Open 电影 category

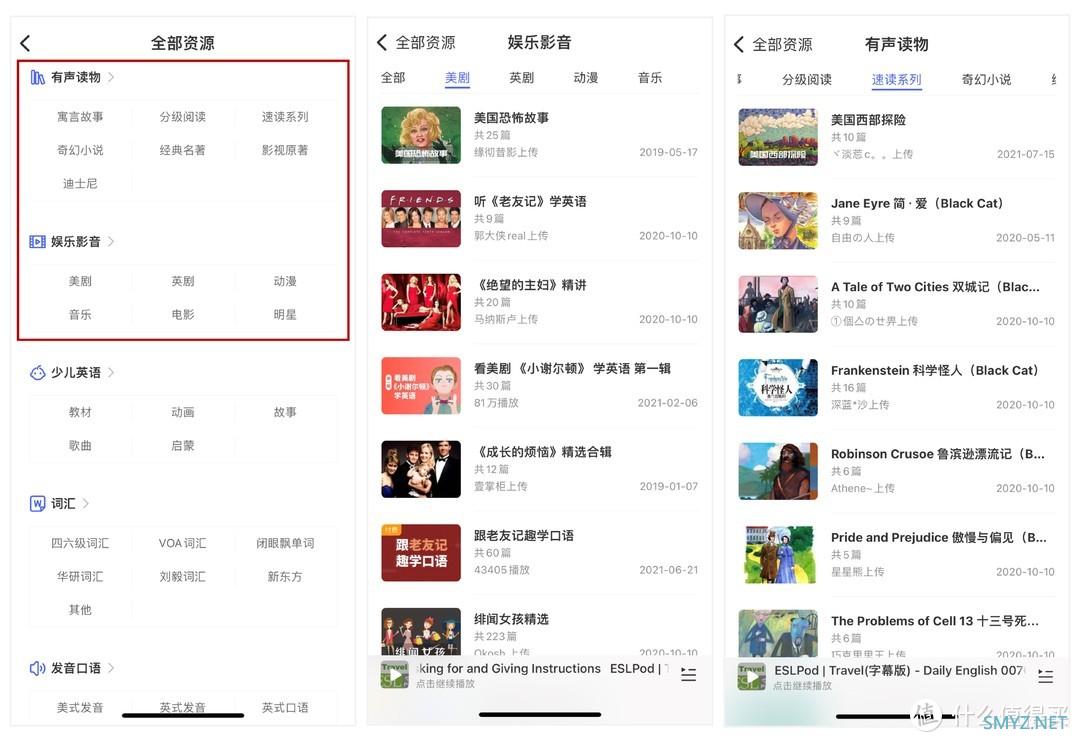tap(183, 315)
